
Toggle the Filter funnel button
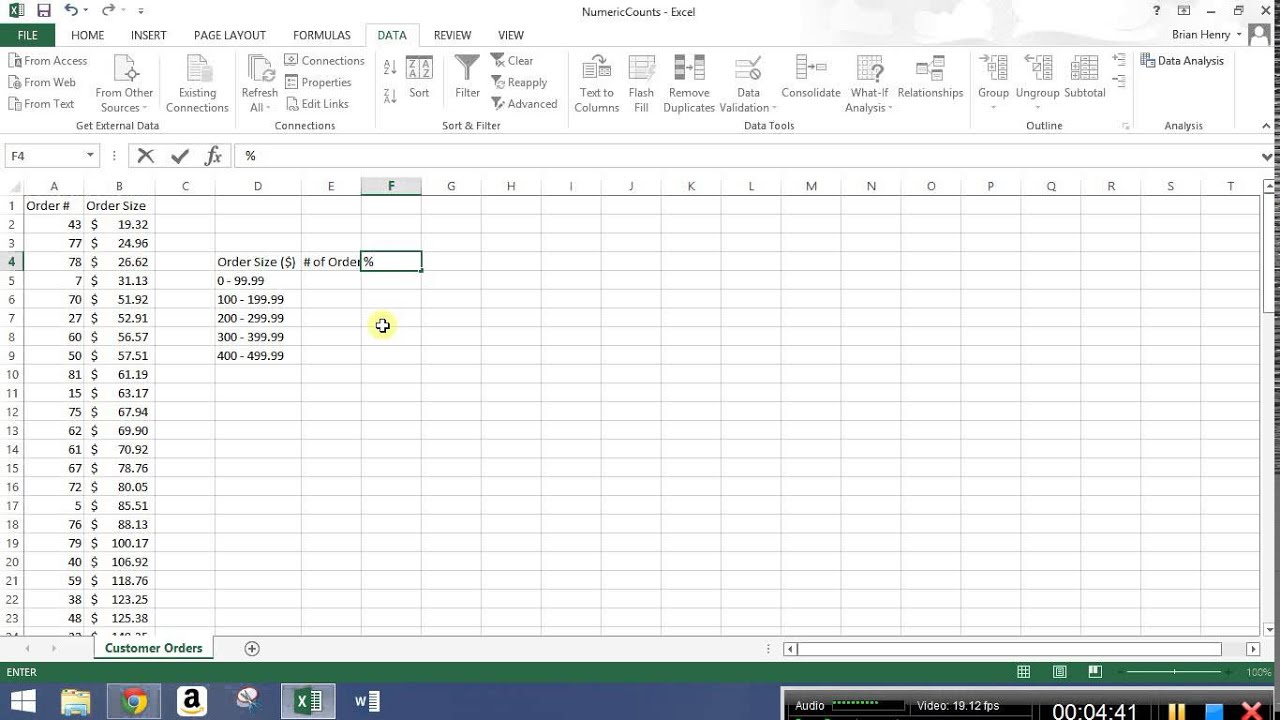click(x=467, y=78)
